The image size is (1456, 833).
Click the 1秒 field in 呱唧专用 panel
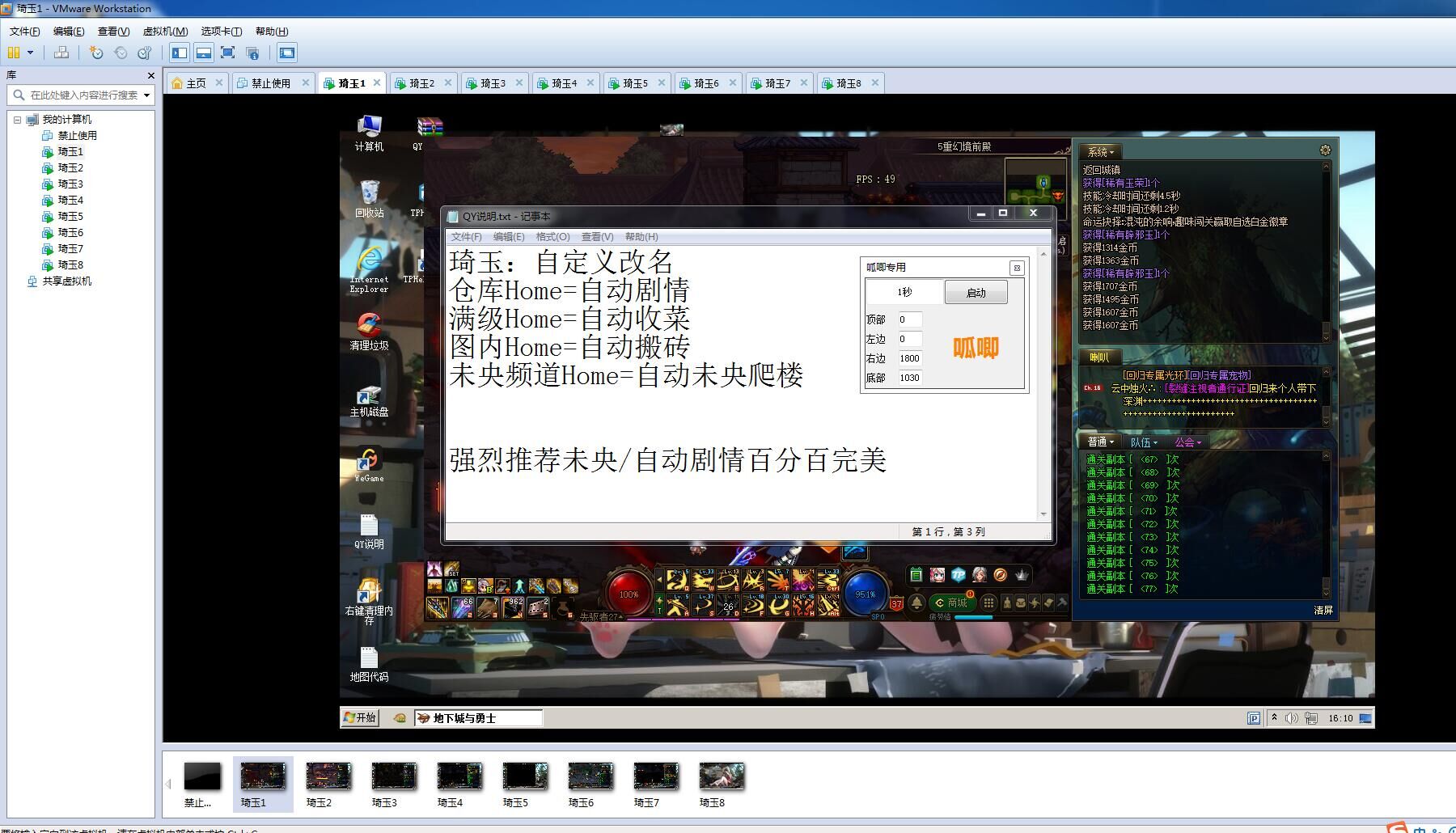(904, 292)
